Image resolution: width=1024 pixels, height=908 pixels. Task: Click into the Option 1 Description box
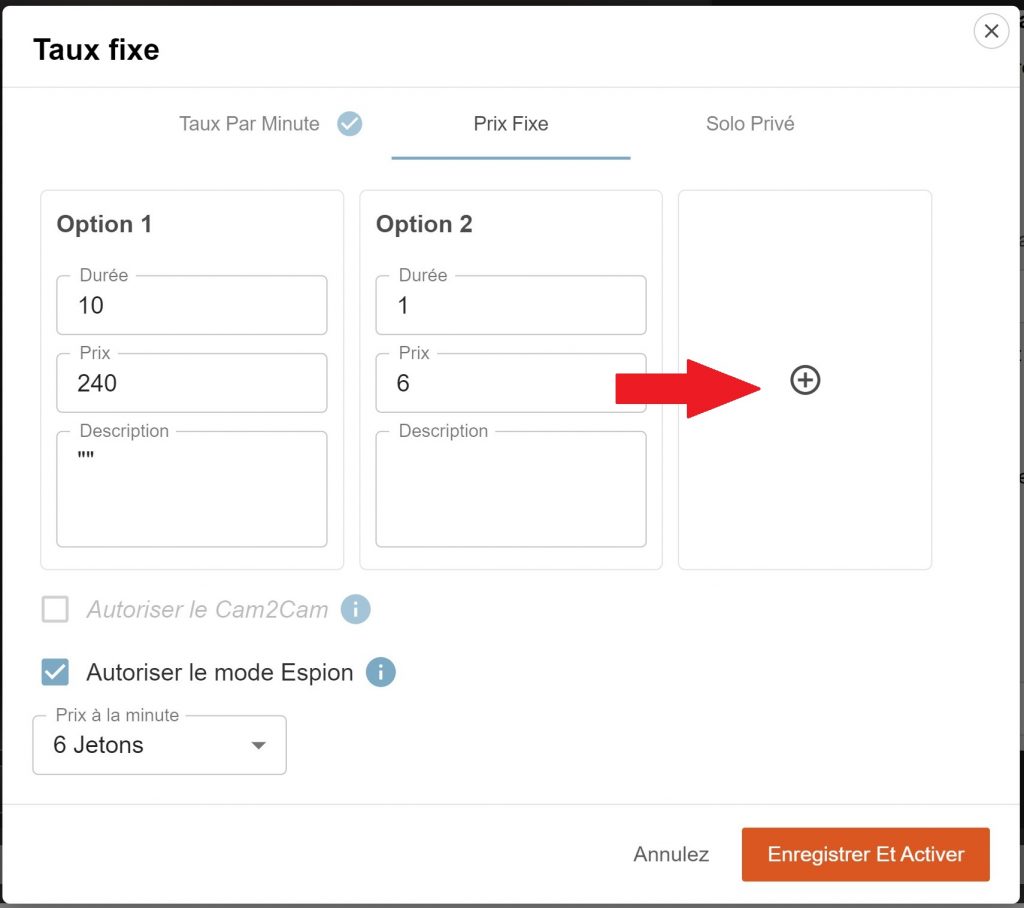tap(191, 493)
